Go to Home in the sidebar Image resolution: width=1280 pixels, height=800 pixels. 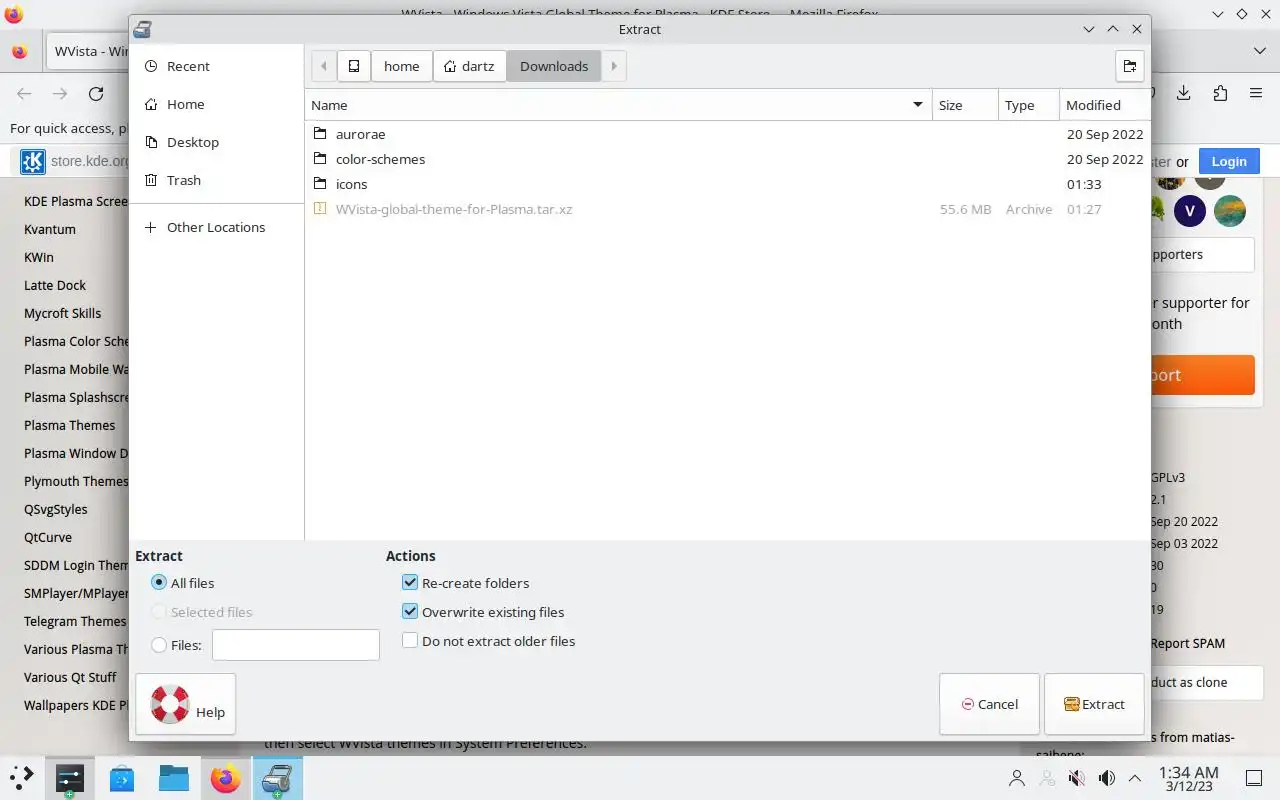[216, 104]
